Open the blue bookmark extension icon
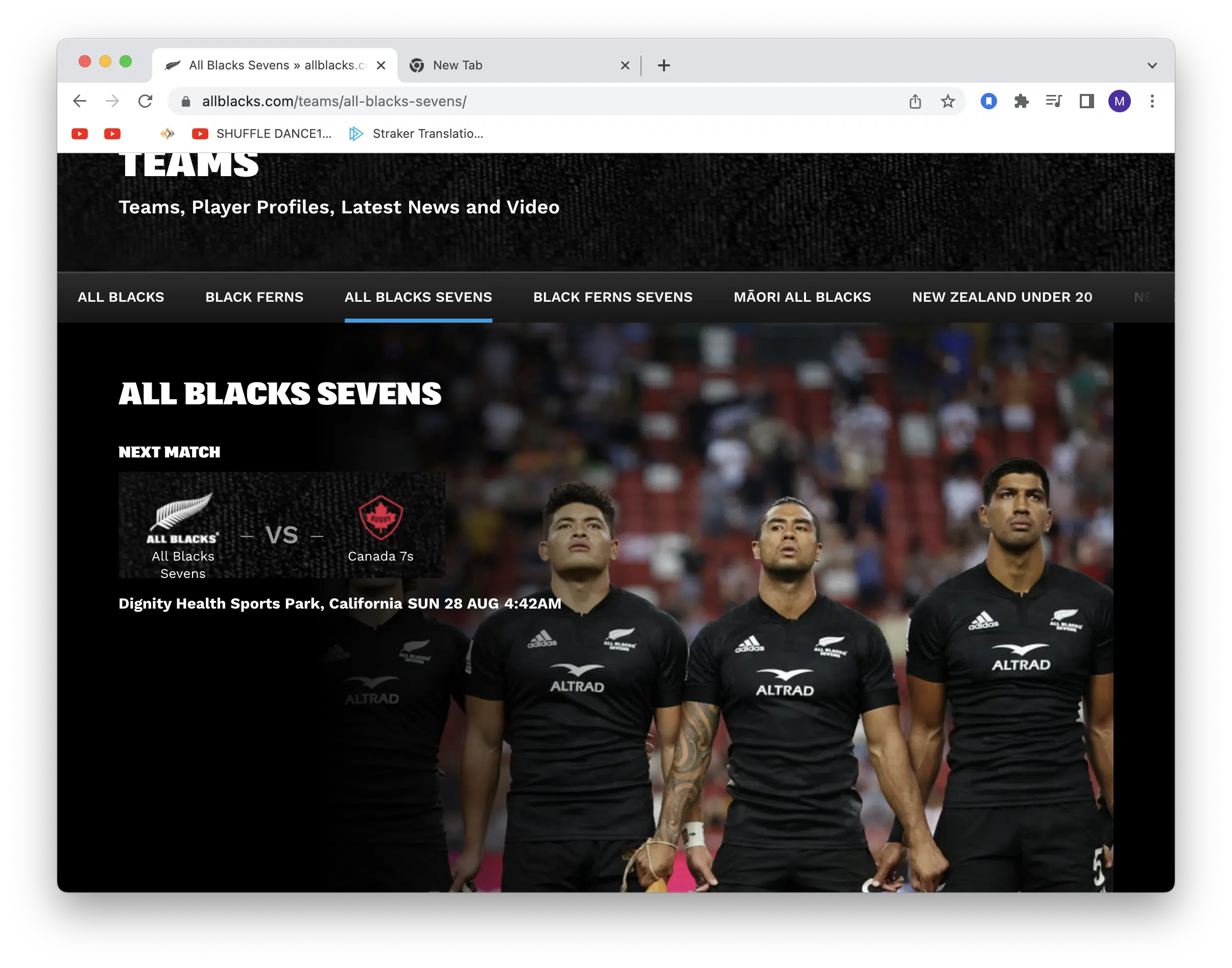 click(989, 102)
